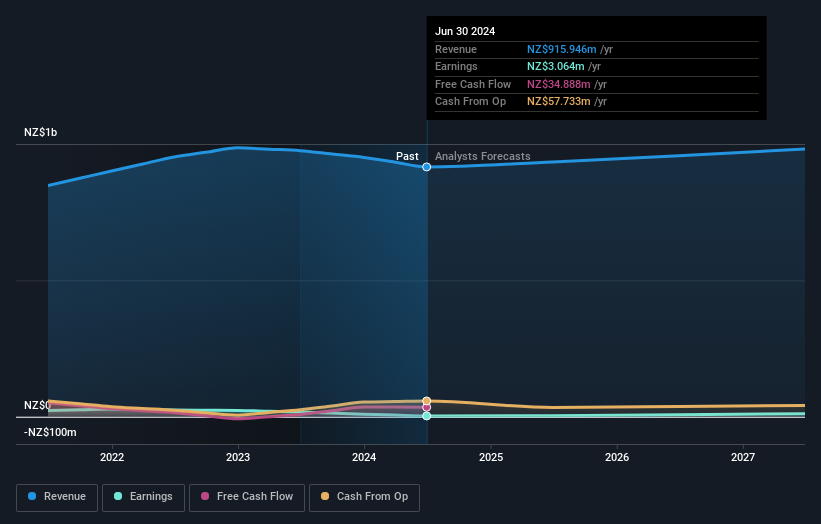The width and height of the screenshot is (821, 524).
Task: Click the Cash From Op label in tooltip
Action: 470,102
